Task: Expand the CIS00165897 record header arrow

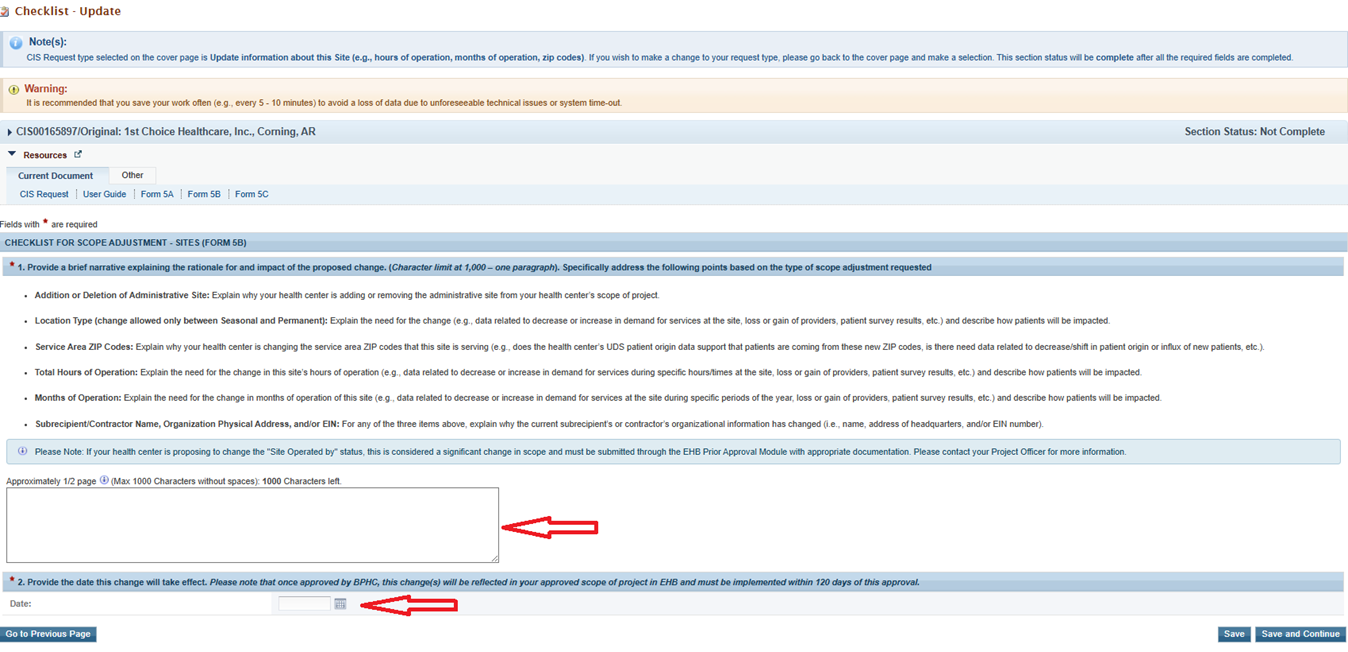Action: pos(10,132)
